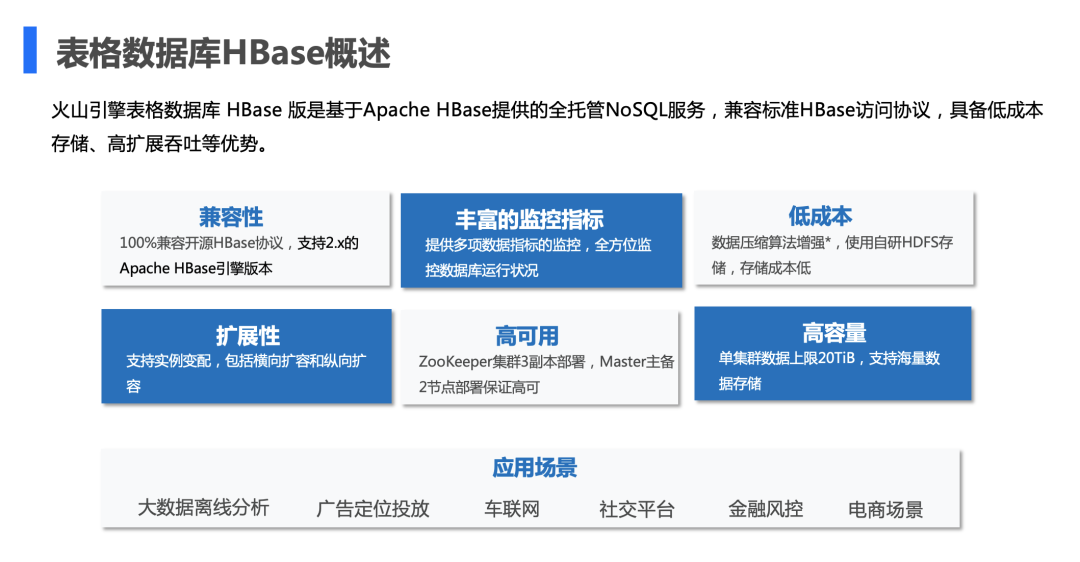Click the 应用场景 section heading
The width and height of the screenshot is (1080, 562).
(x=534, y=468)
